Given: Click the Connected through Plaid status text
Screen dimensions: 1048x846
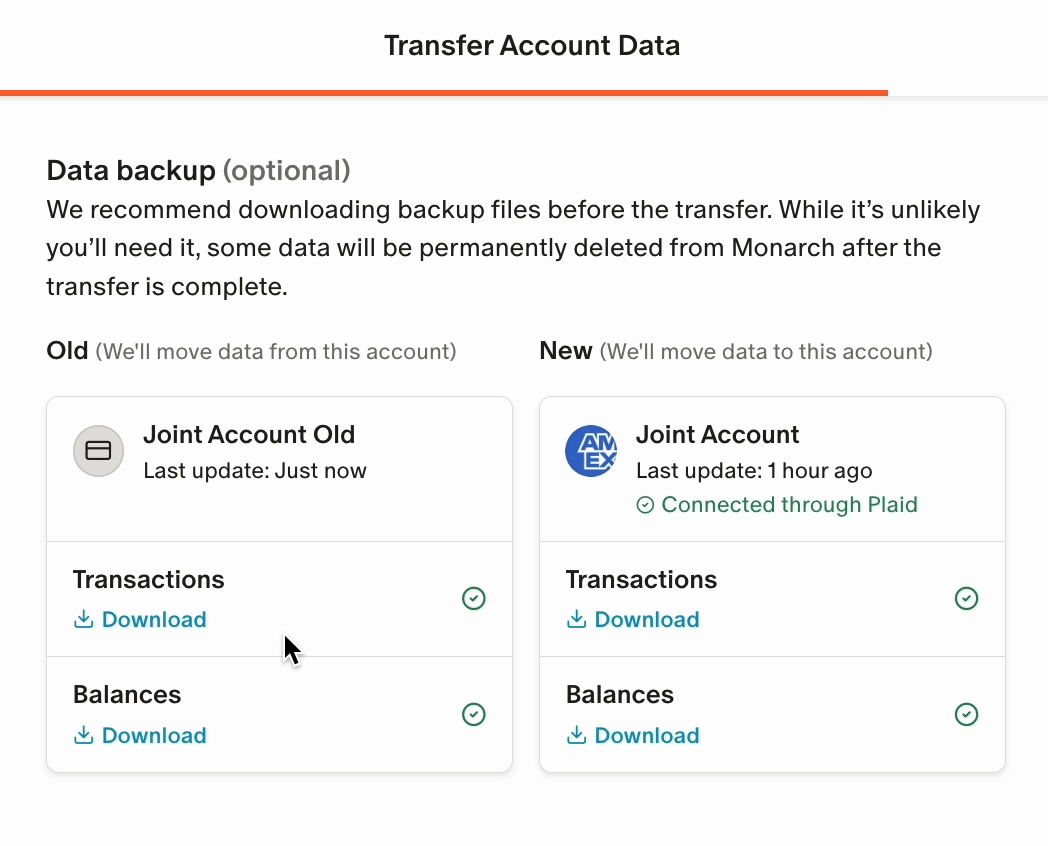Looking at the screenshot, I should (789, 505).
